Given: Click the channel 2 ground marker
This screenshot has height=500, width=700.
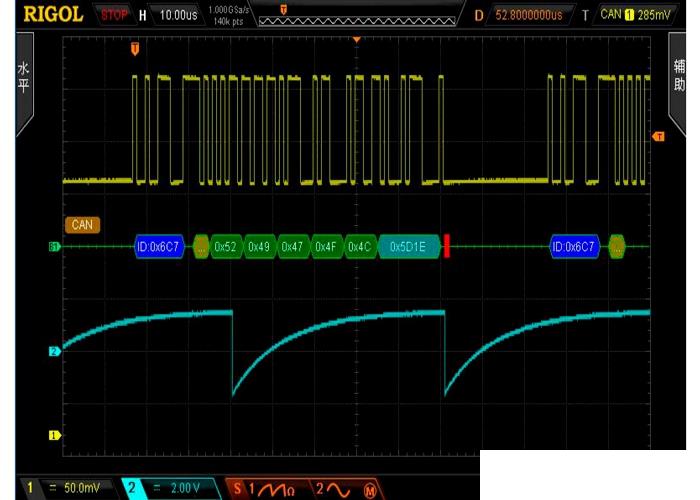Looking at the screenshot, I should pos(55,351).
